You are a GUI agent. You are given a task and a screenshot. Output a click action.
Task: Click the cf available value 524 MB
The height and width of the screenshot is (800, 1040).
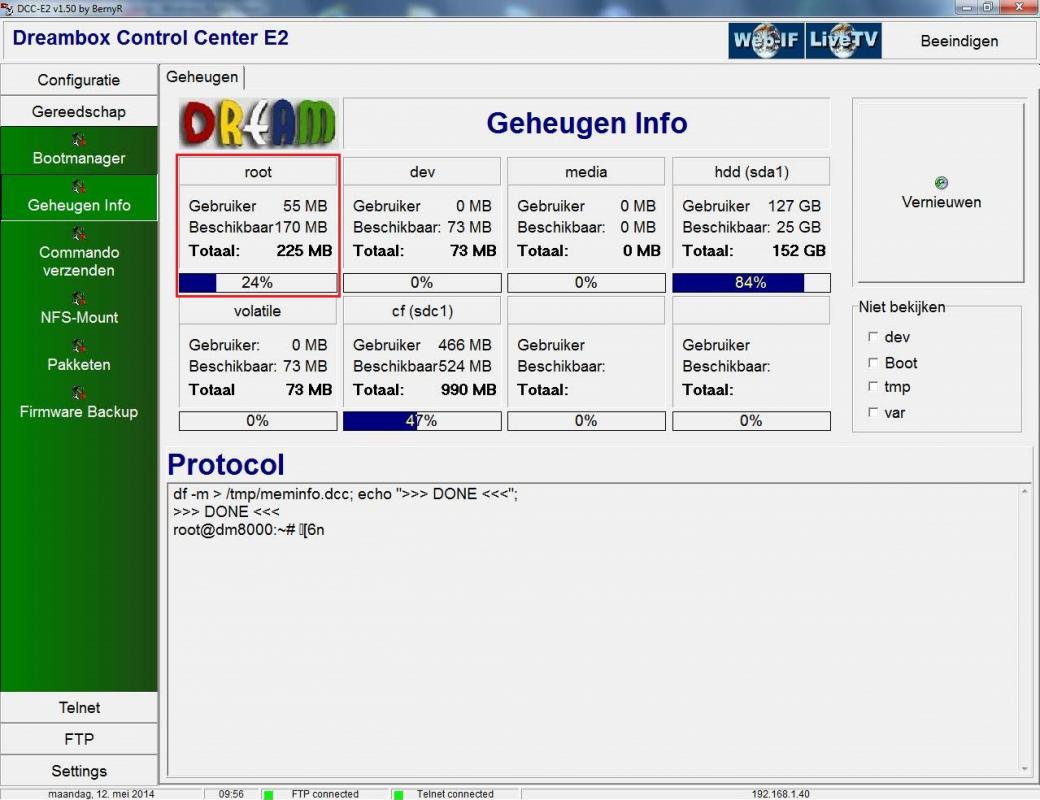click(464, 366)
